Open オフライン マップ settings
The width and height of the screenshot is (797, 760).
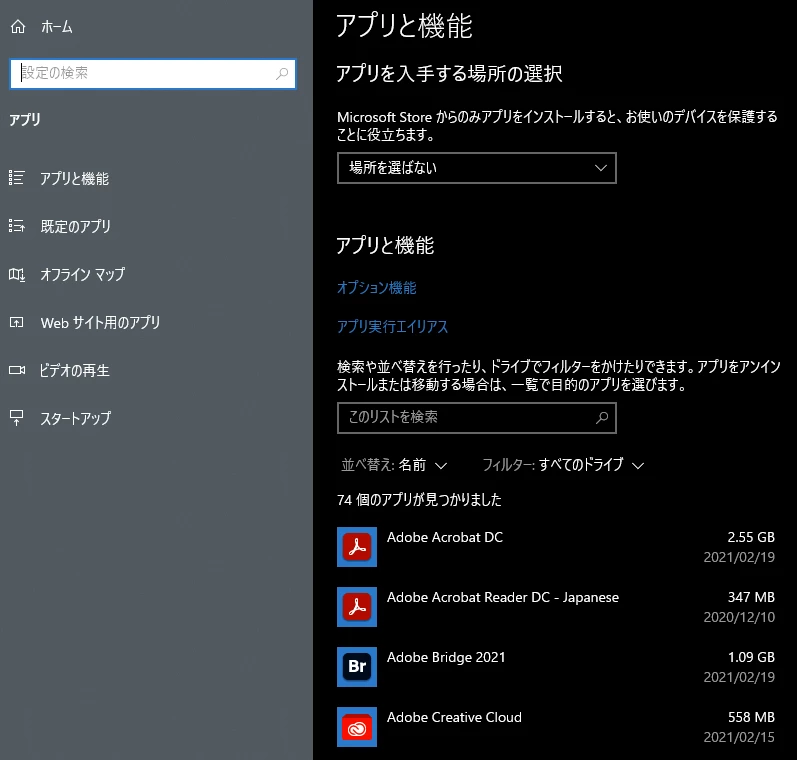pyautogui.click(x=82, y=275)
